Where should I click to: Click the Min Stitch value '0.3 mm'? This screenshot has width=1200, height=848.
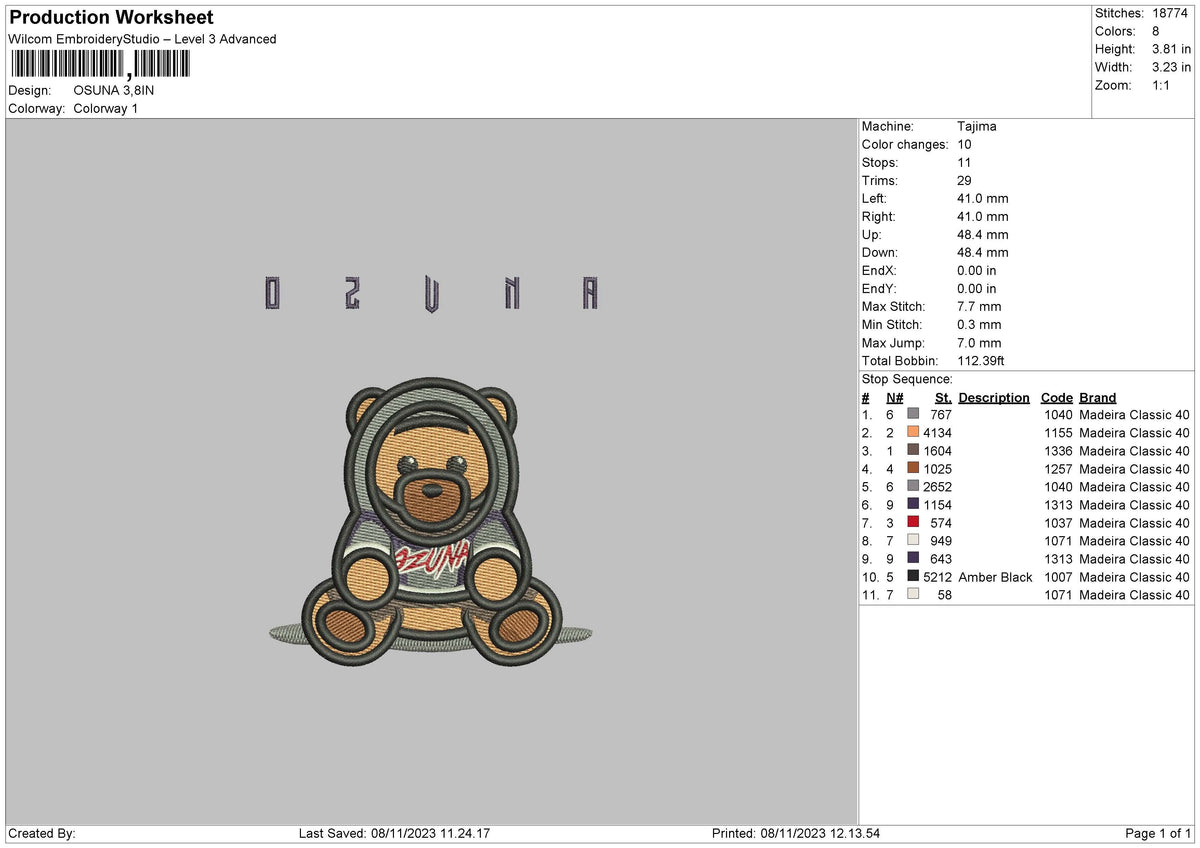click(979, 324)
